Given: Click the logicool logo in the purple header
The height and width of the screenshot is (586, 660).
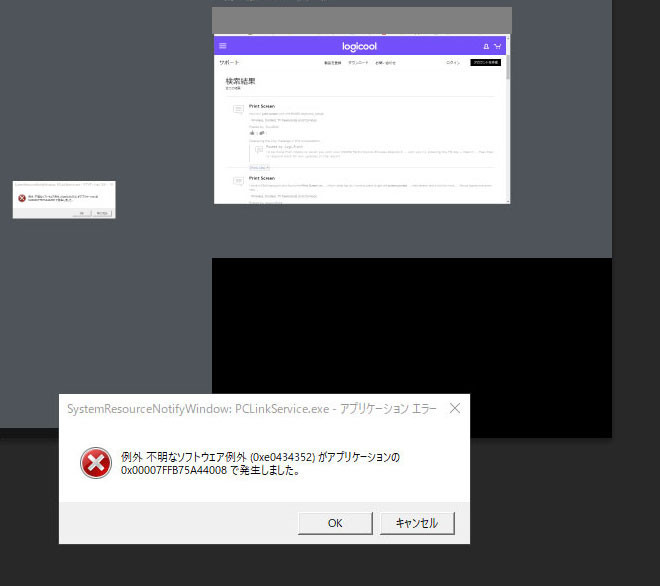Looking at the screenshot, I should click(x=359, y=46).
